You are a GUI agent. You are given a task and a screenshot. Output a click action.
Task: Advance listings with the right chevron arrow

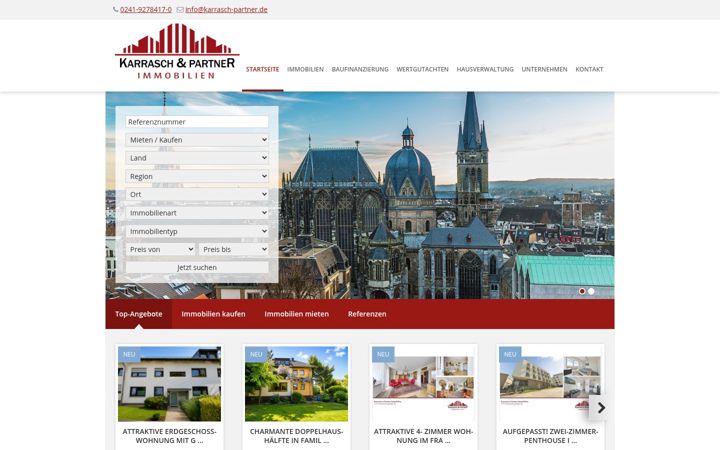click(601, 407)
